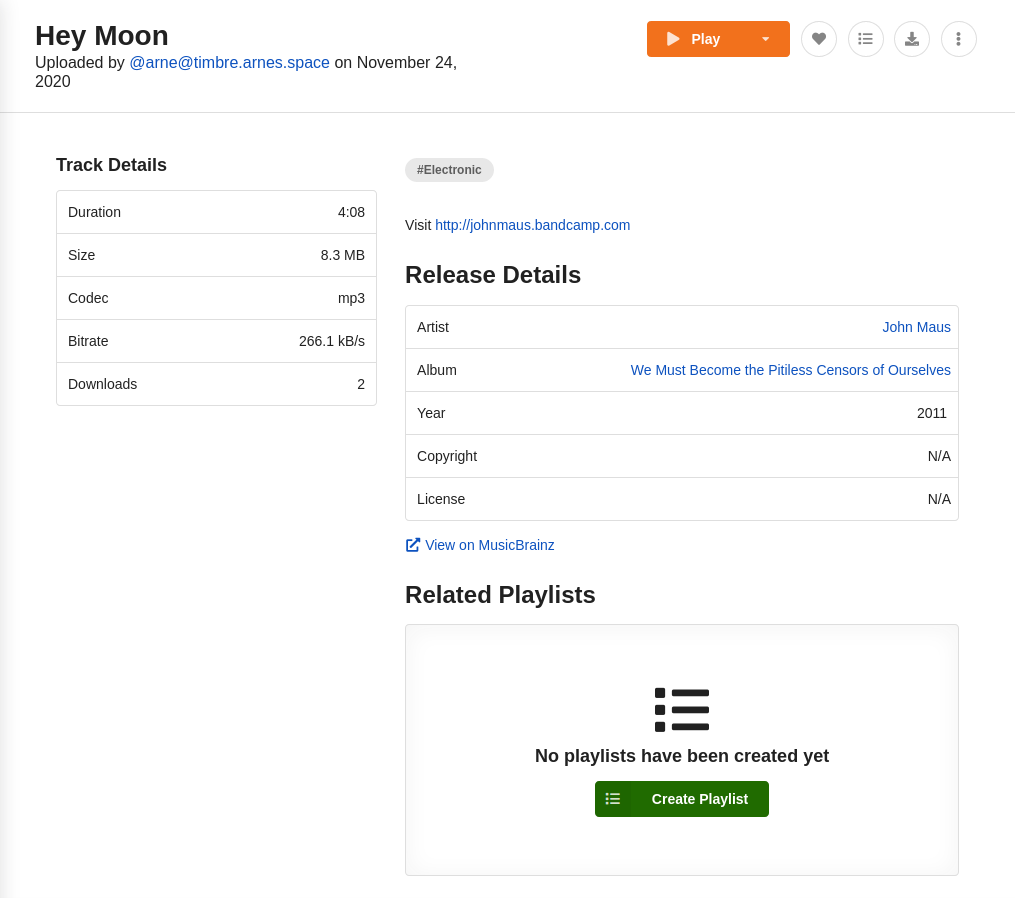The image size is (1015, 898).
Task: Click the Artist row label
Action: point(432,327)
